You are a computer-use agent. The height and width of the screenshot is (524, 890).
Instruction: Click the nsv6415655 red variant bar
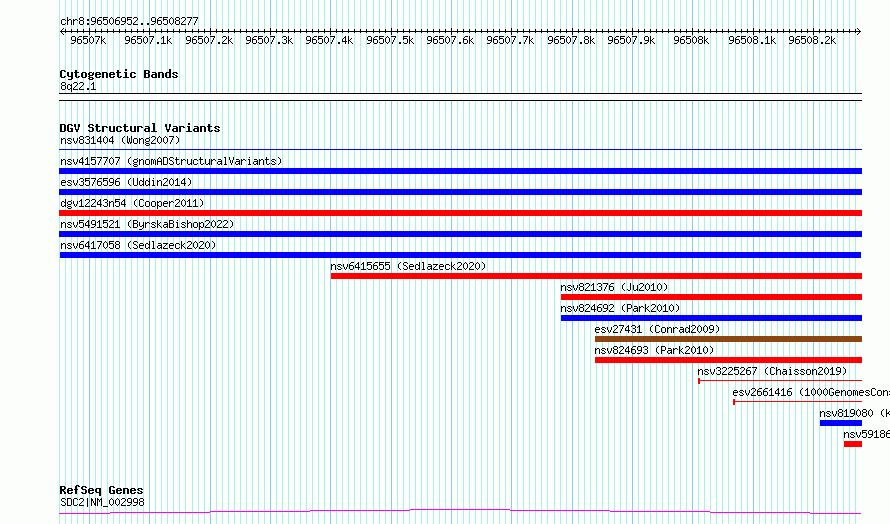pyautogui.click(x=597, y=276)
